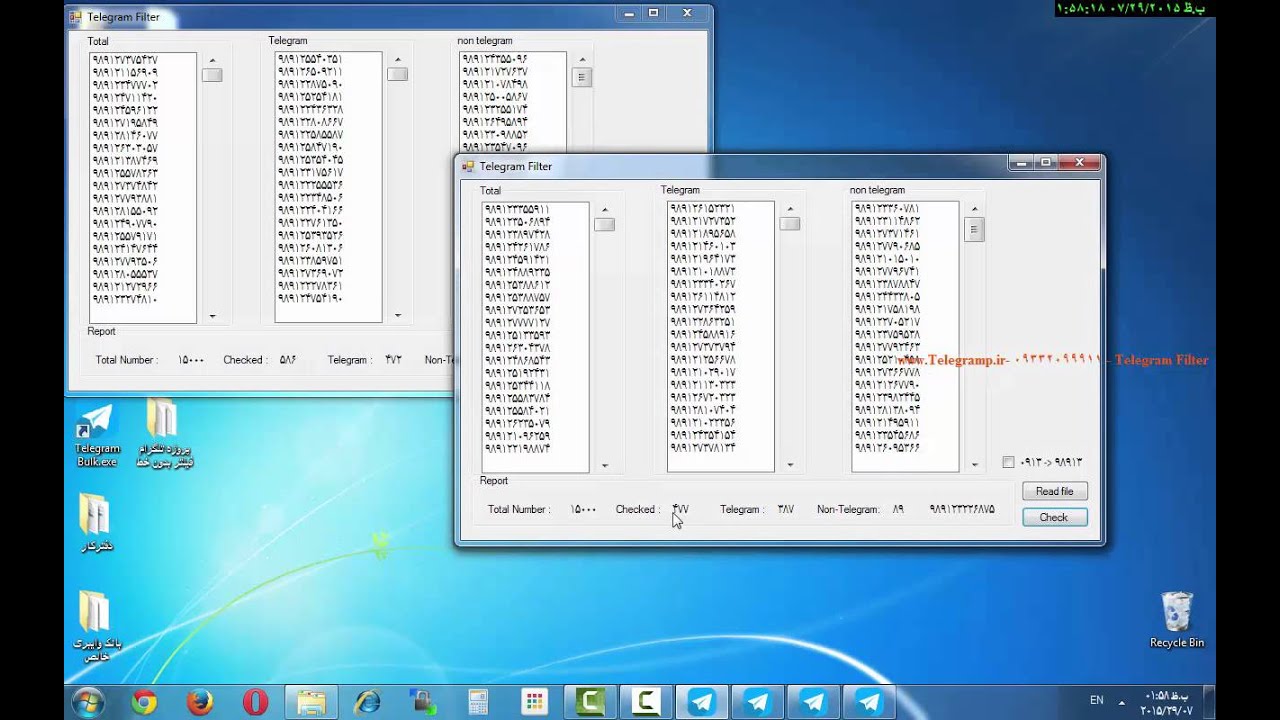Screen dimensions: 1280x720
Task: Click Show desktop strip beside the clock
Action: pyautogui.click(x=1208, y=702)
